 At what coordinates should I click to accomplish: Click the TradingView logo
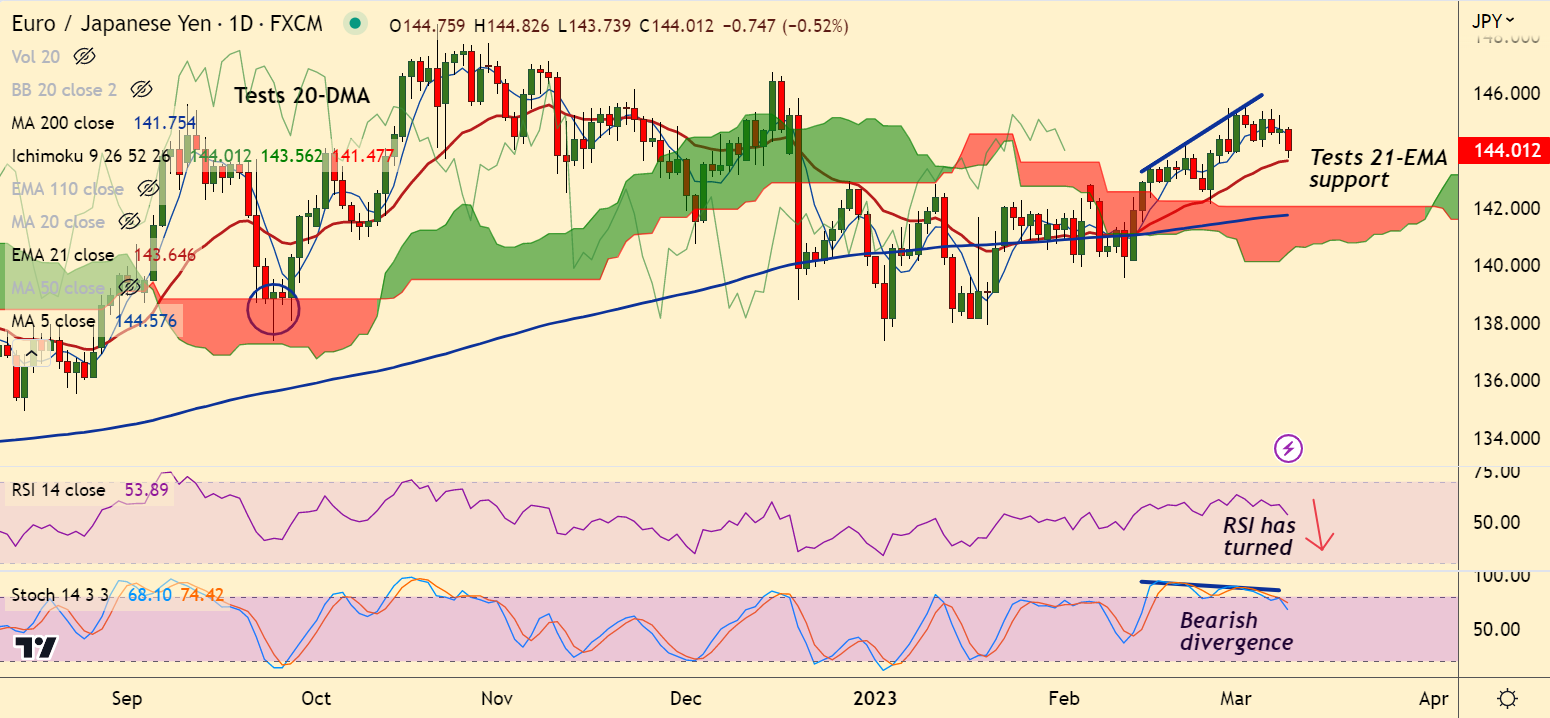tap(36, 647)
